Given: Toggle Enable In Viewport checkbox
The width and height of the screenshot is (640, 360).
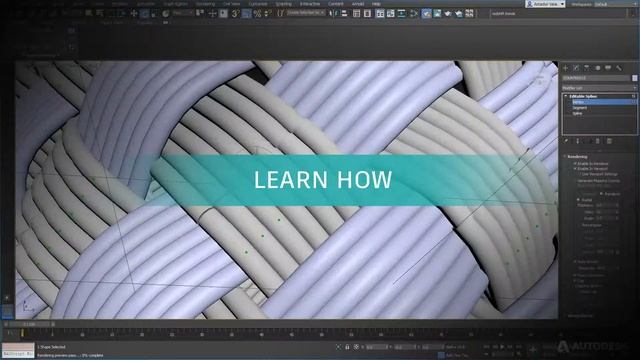Looking at the screenshot, I should (x=575, y=168).
